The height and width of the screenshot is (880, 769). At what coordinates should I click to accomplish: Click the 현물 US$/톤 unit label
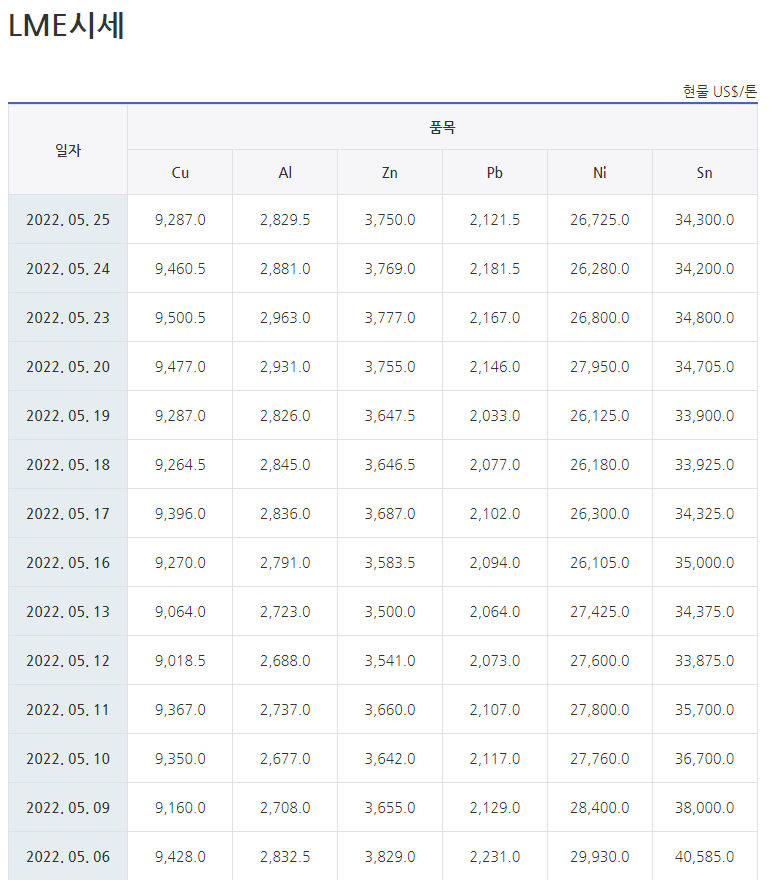720,91
